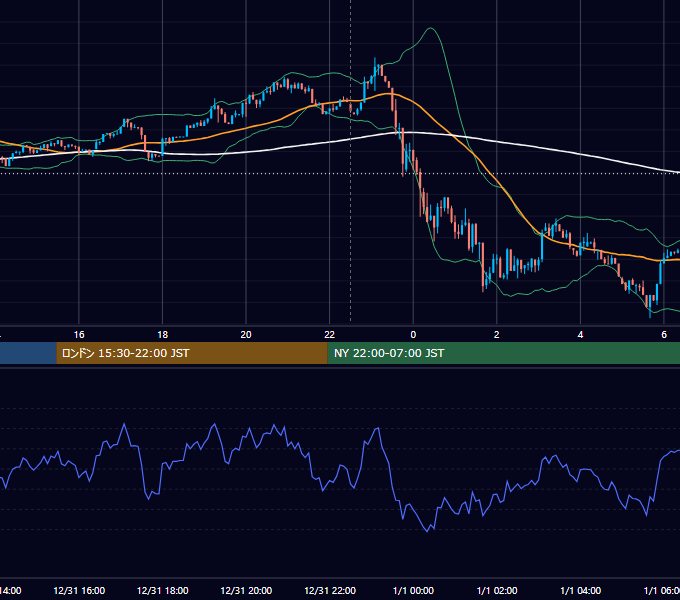Viewport: 680px width, 600px height.
Task: Click the upper Bollinger band peak after midnight
Action: 431,28
